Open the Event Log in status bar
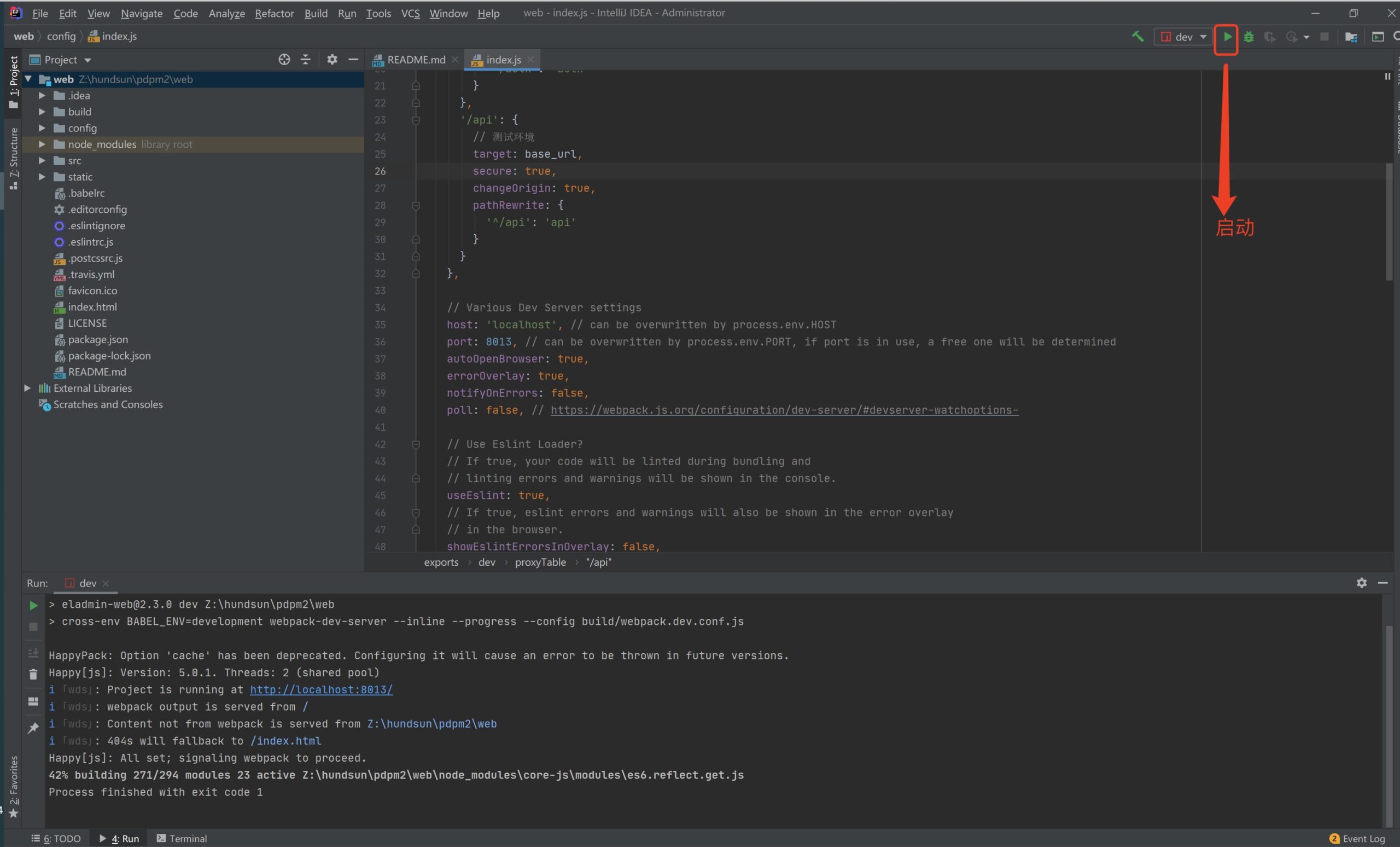The image size is (1400, 847). [1357, 838]
